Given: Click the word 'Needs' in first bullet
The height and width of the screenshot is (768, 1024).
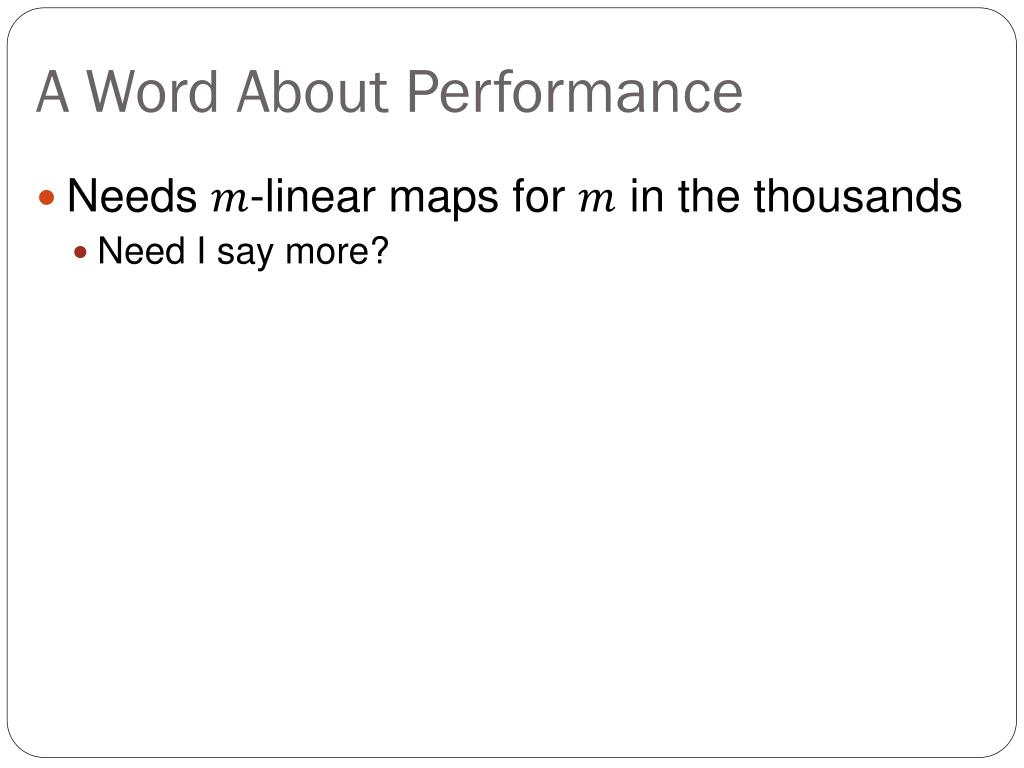Looking at the screenshot, I should tap(132, 196).
